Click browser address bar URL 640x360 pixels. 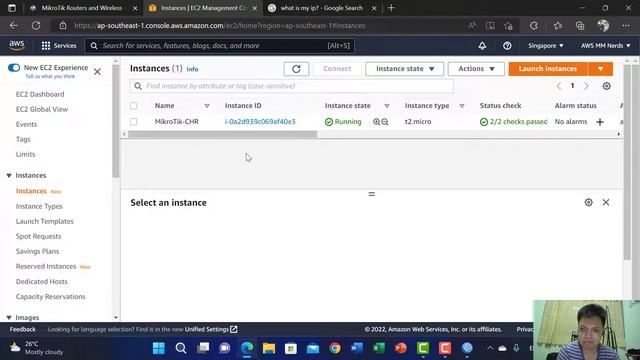click(220, 26)
